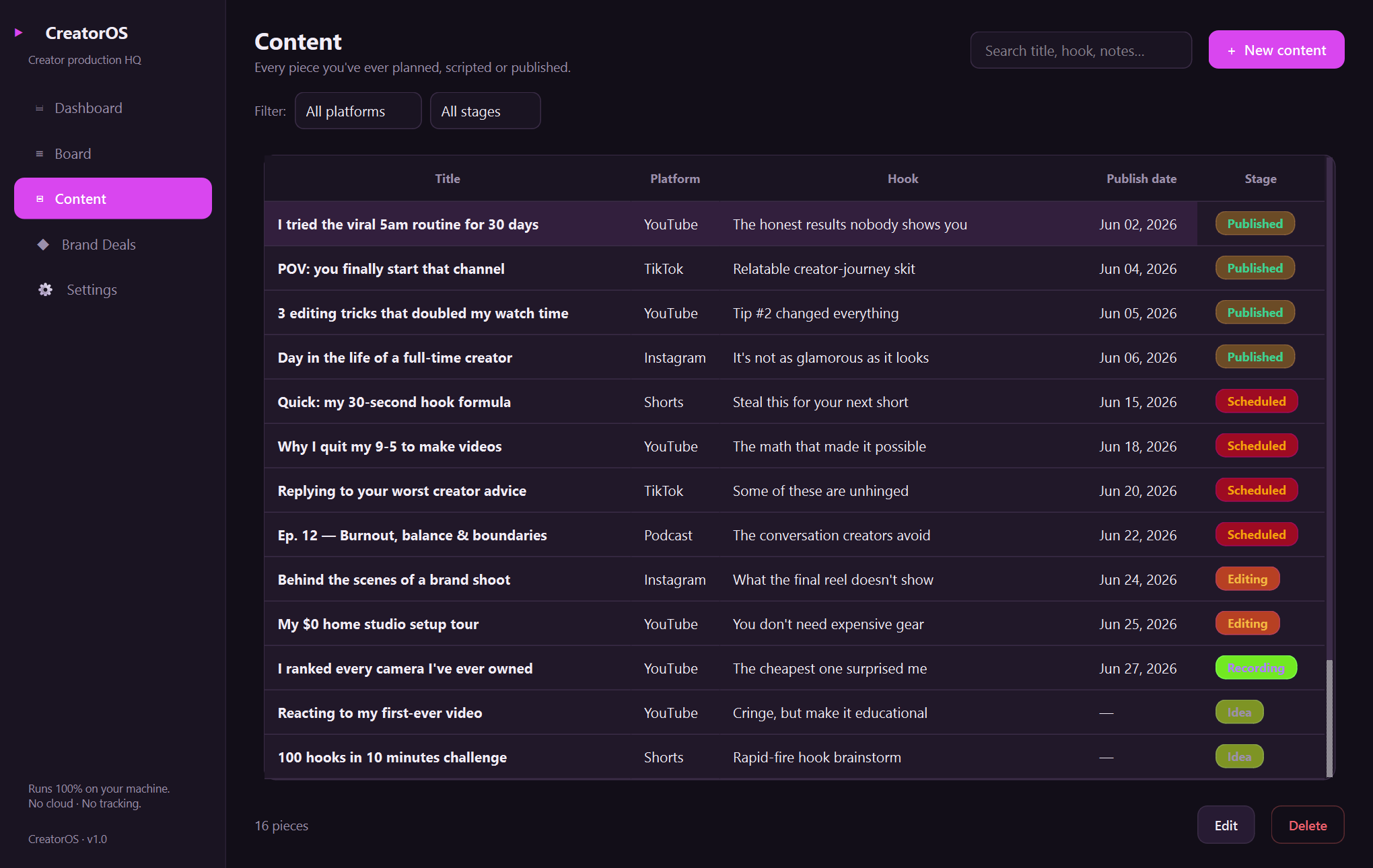Sort by the Hook column header

tap(903, 179)
